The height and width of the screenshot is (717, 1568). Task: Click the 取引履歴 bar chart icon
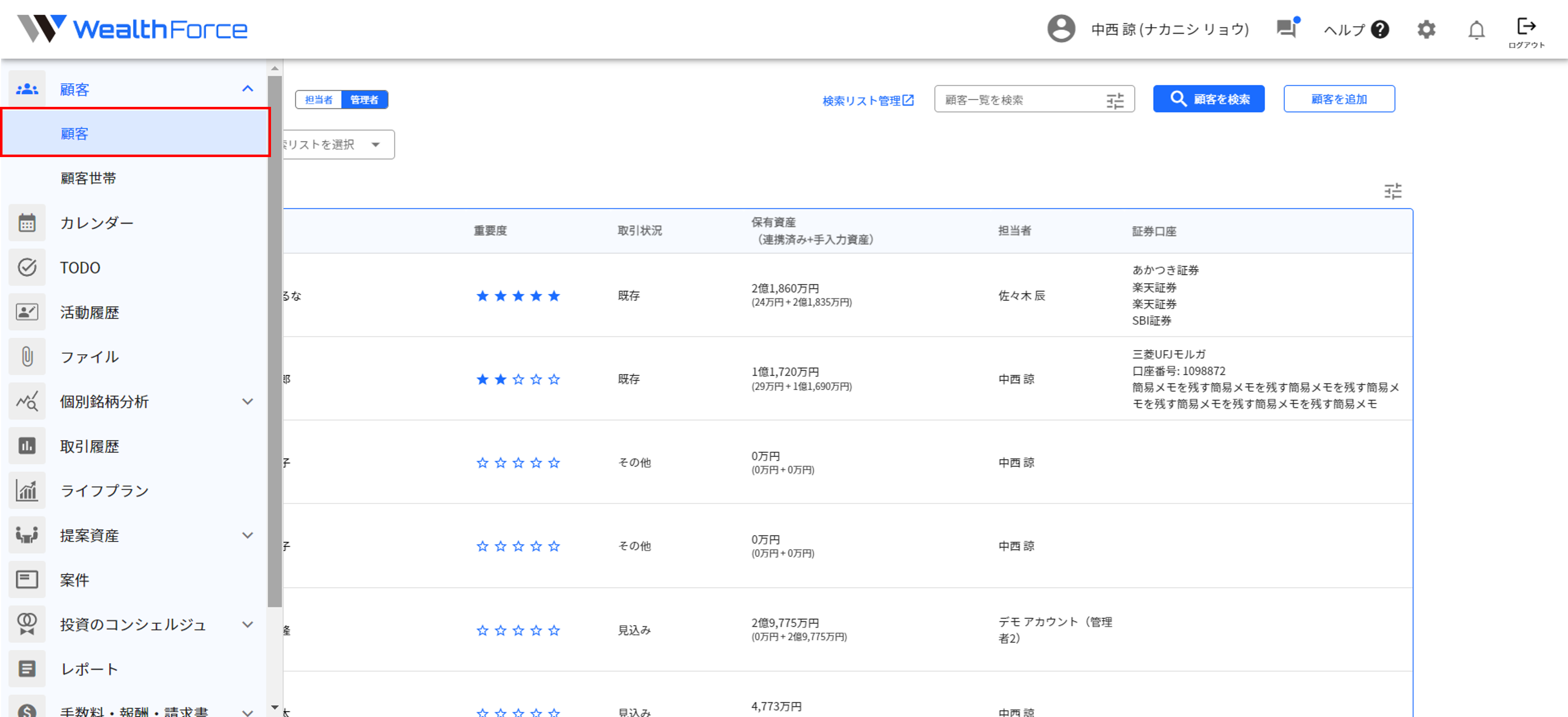[27, 446]
